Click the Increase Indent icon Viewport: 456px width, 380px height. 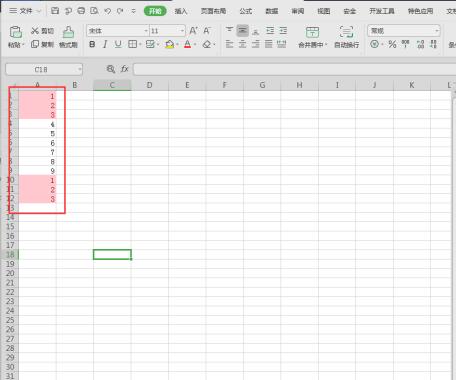click(283, 31)
